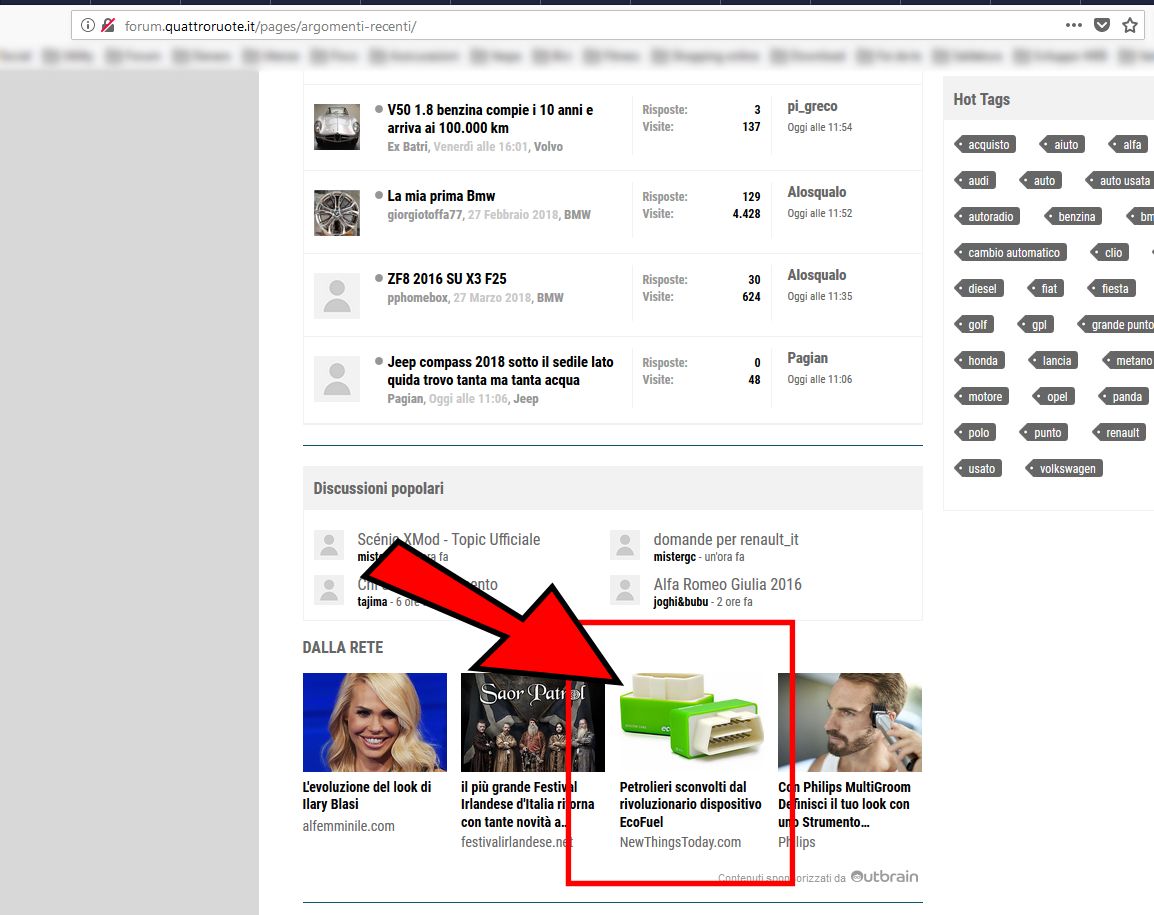Open BMW forum link in giorgiotoffa77 row
The width and height of the screenshot is (1154, 915).
(577, 215)
